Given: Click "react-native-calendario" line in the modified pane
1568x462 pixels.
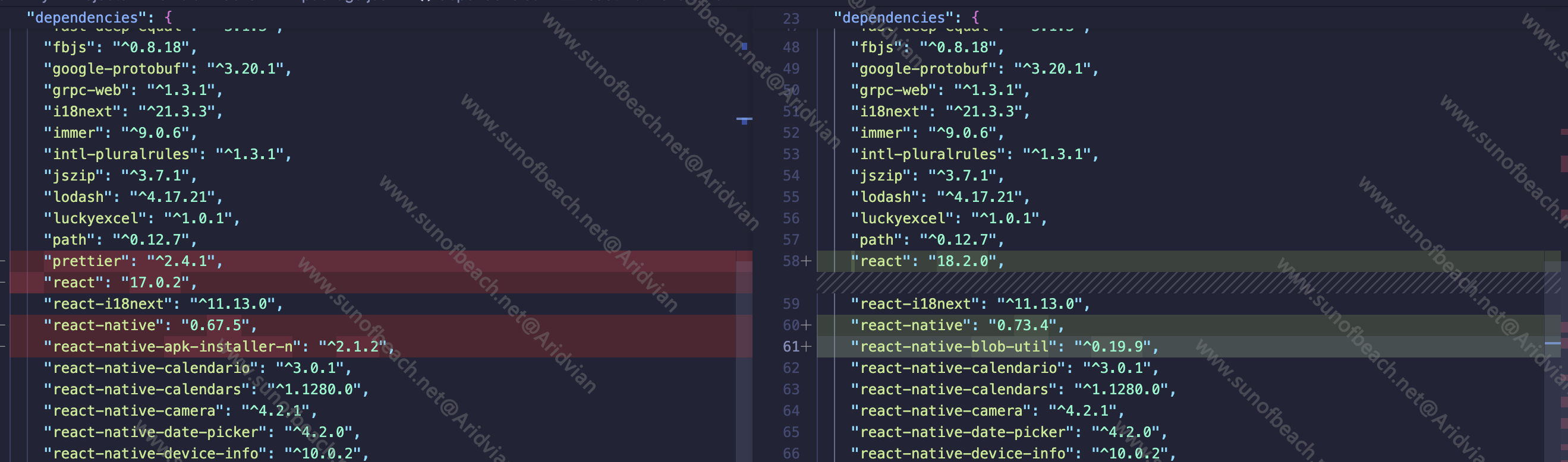Looking at the screenshot, I should click(x=1005, y=368).
